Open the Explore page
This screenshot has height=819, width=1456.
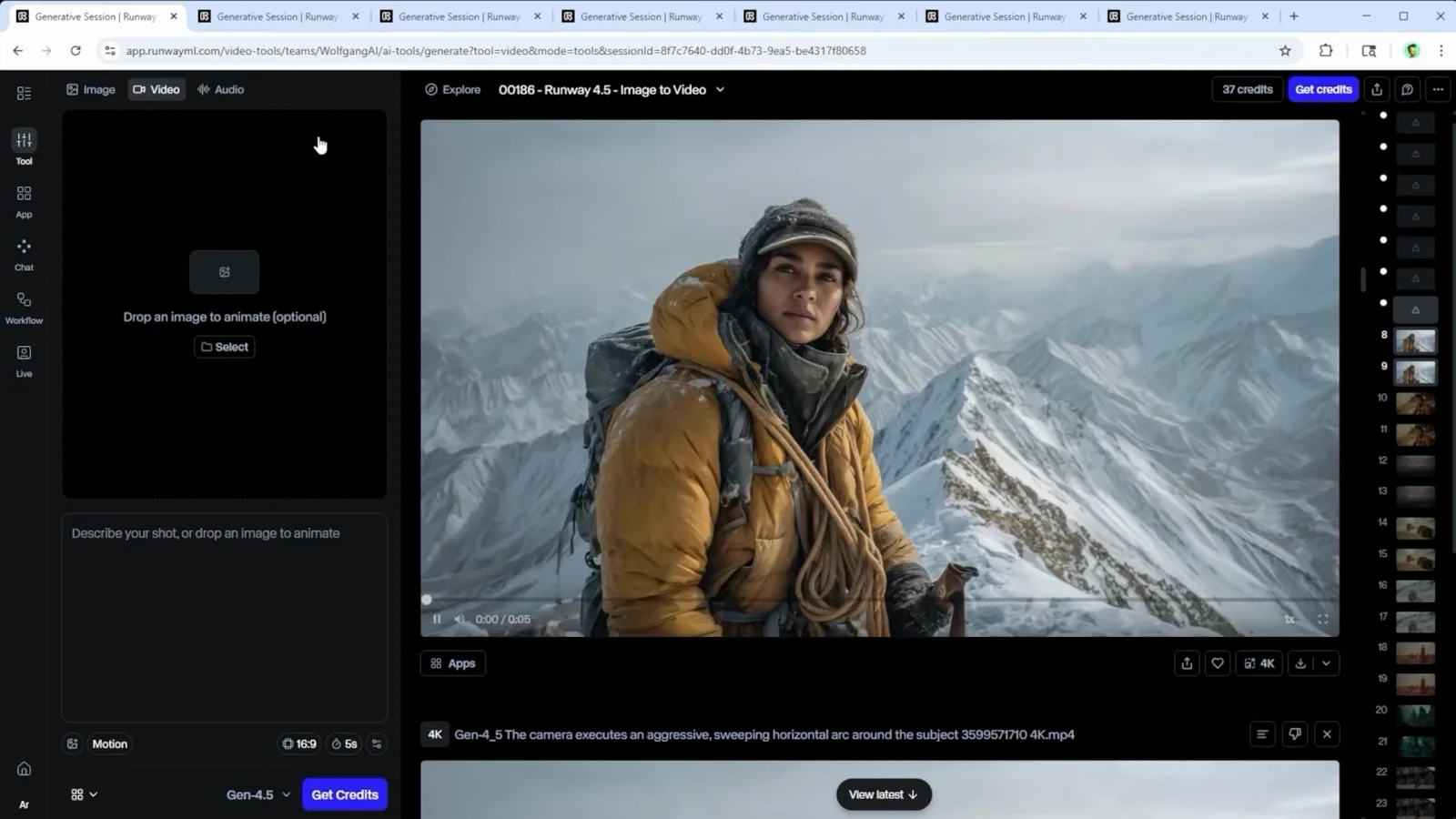[453, 89]
